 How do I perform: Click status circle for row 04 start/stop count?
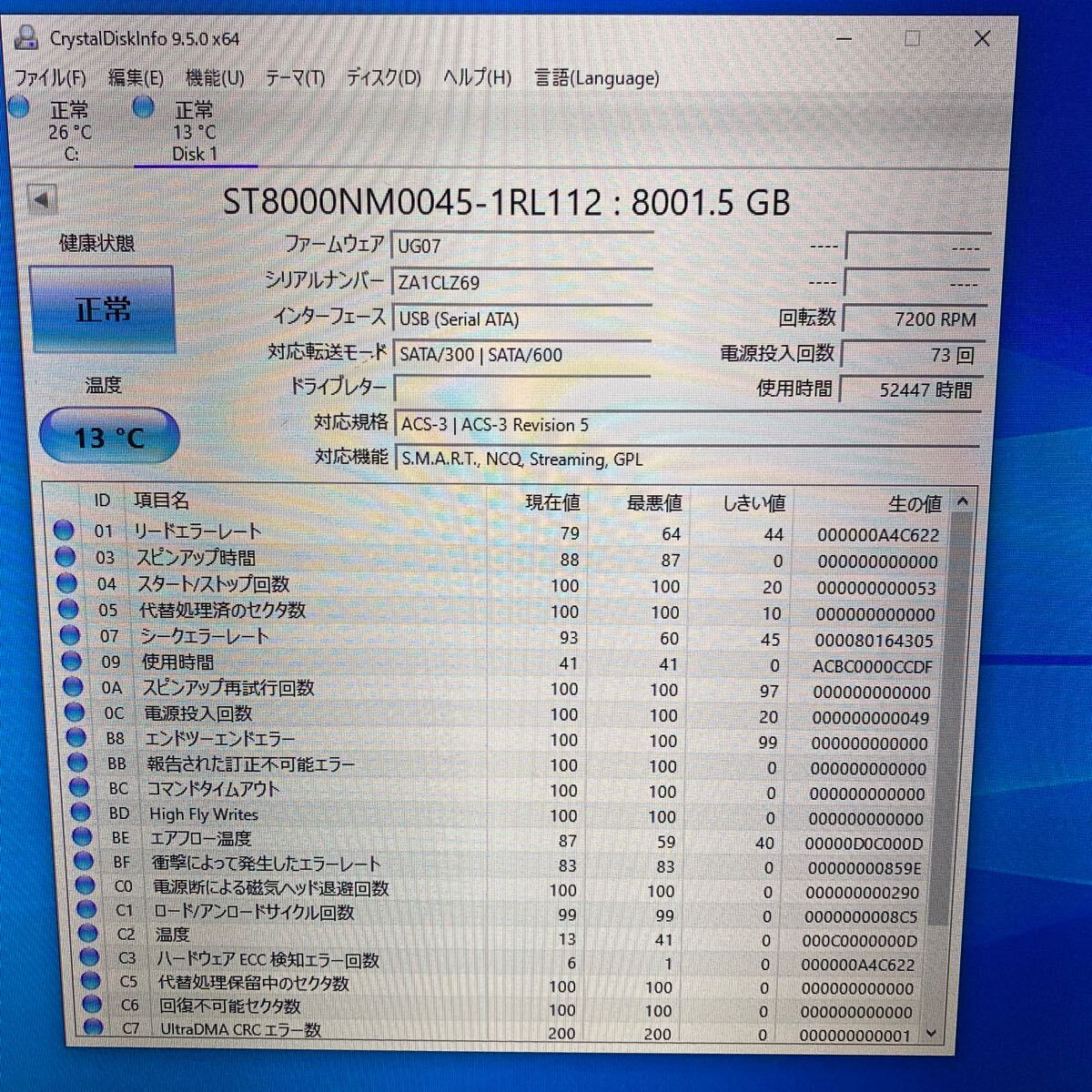coord(67,582)
